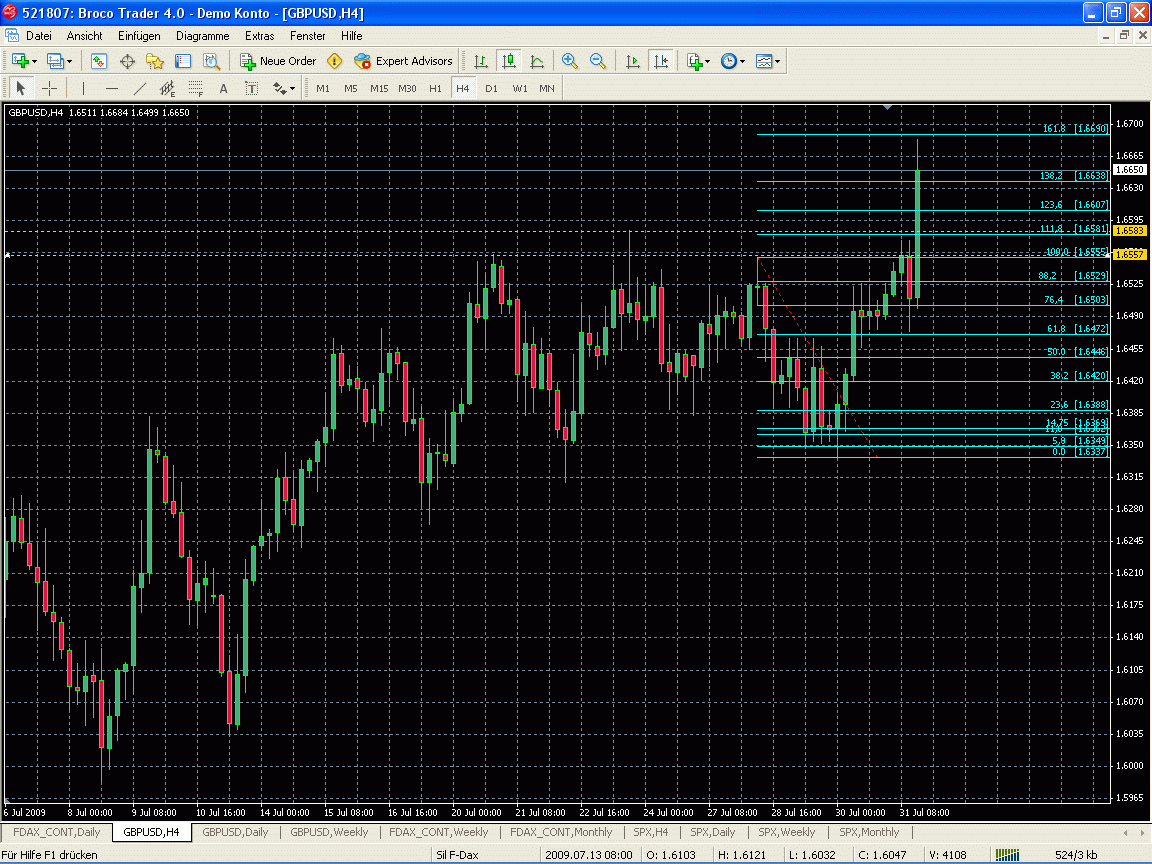Switch timeframe to M30
This screenshot has width=1152, height=864.
coord(407,89)
